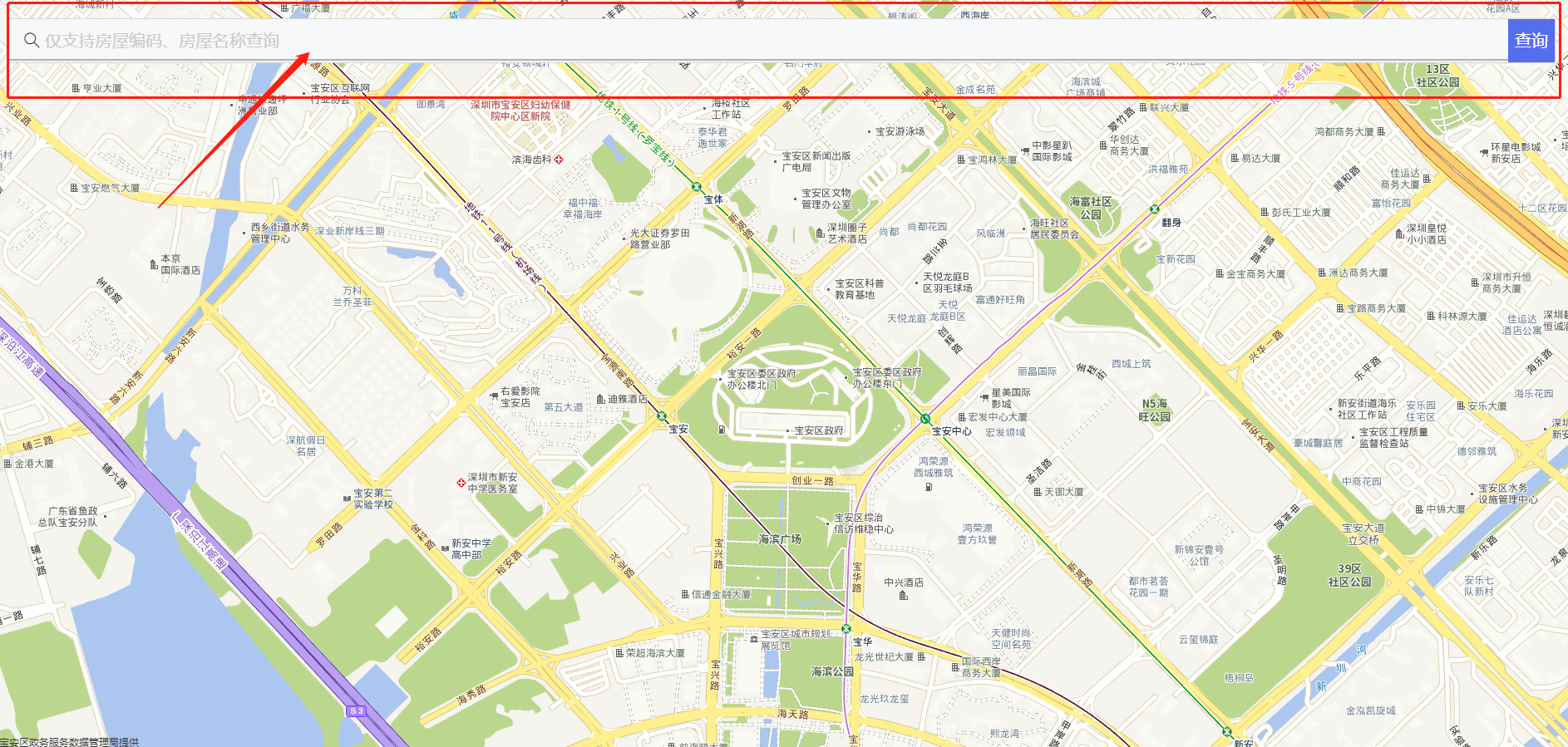Image resolution: width=1568 pixels, height=747 pixels.
Task: Click the 荣超滨海大厦 building icon
Action: point(619,653)
